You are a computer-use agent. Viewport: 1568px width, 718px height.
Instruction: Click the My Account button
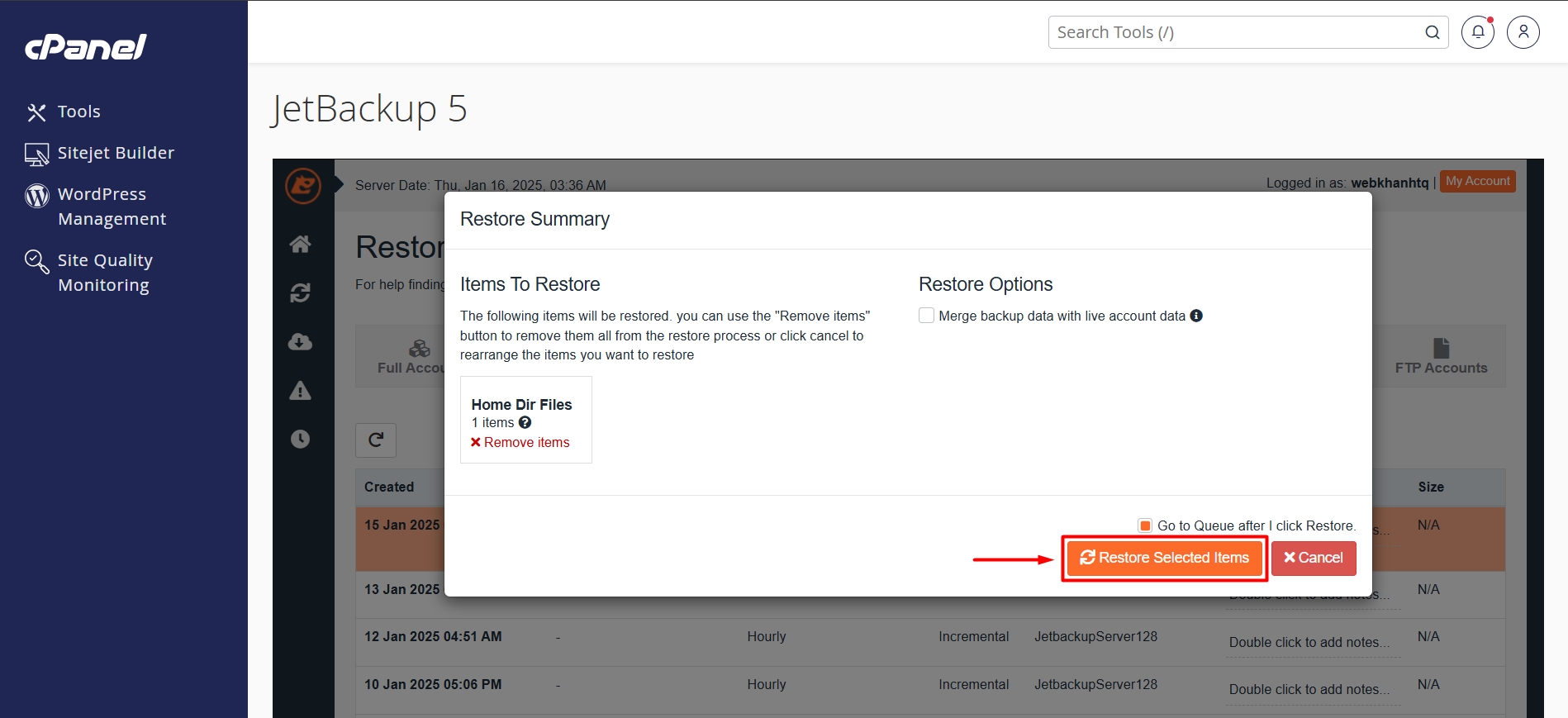1477,181
